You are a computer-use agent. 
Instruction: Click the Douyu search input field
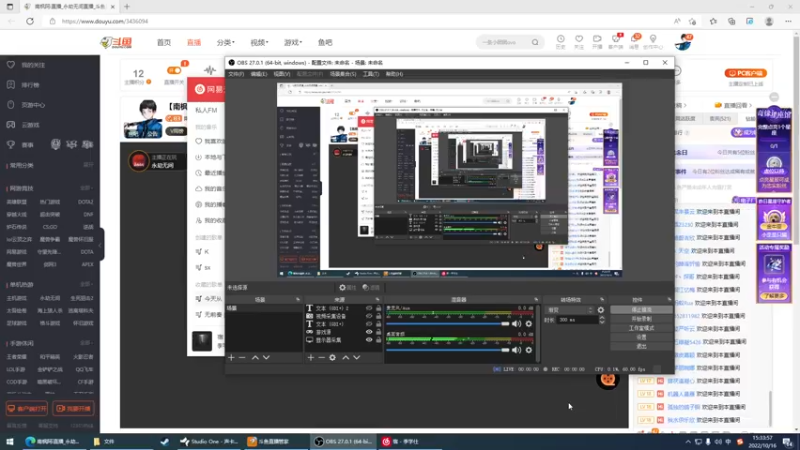click(x=504, y=42)
